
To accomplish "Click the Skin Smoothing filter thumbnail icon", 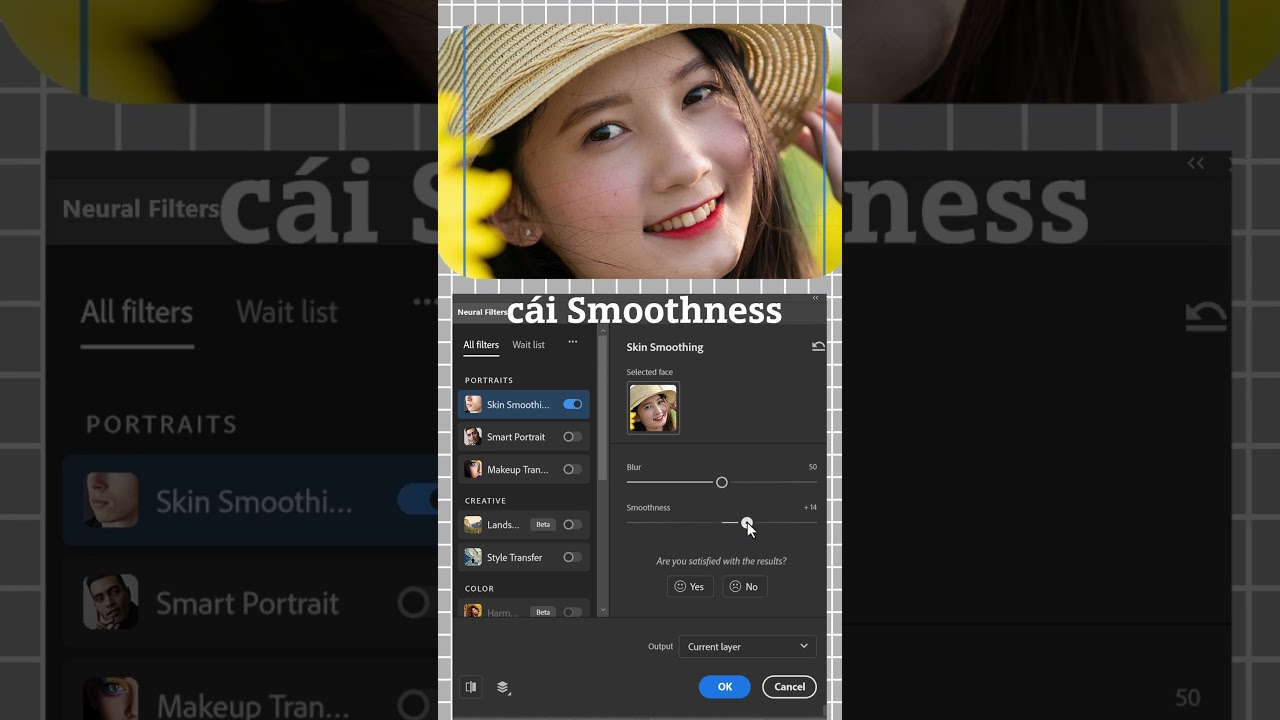I will coord(473,404).
